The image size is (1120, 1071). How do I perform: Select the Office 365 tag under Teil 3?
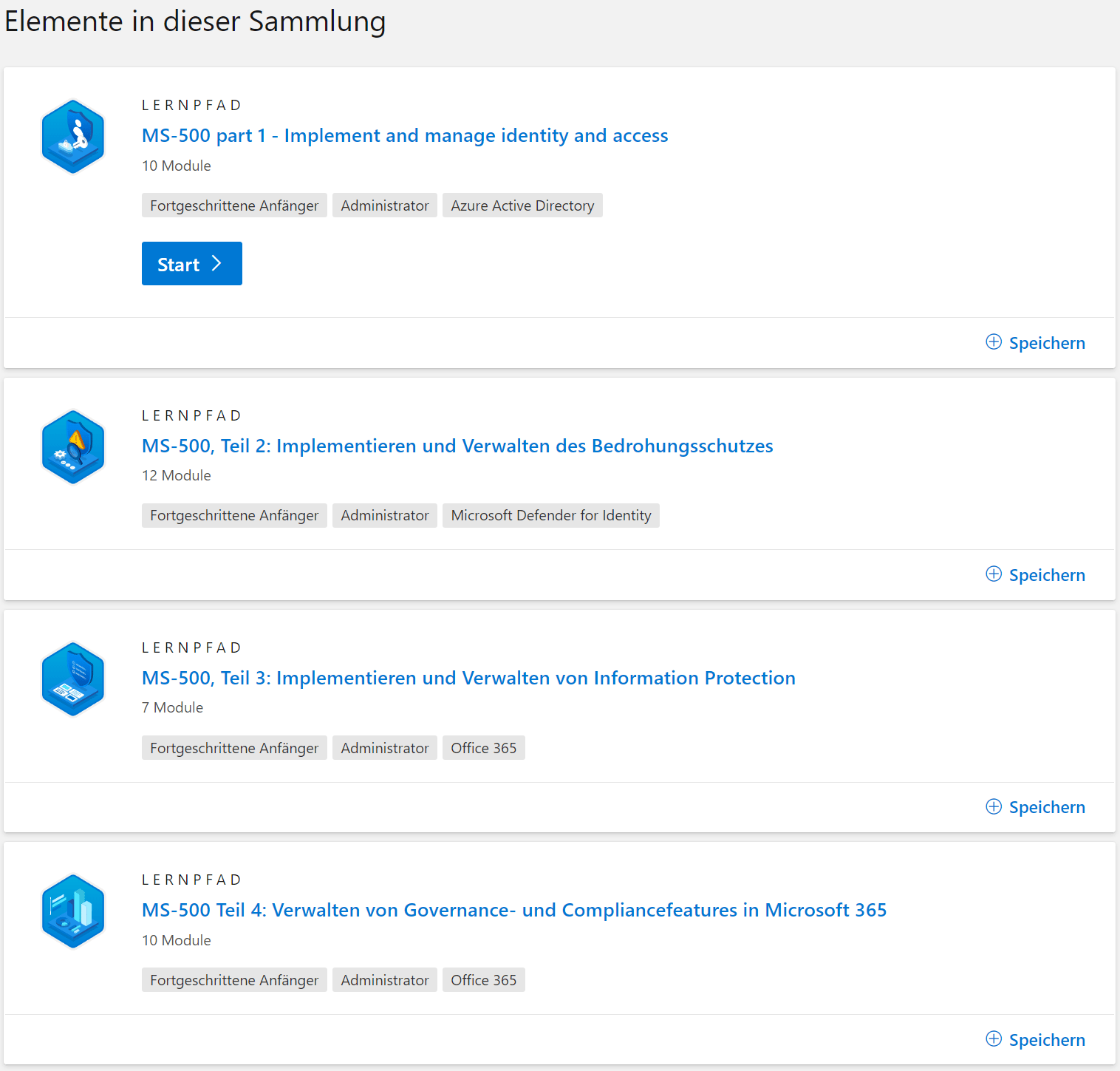(x=483, y=747)
